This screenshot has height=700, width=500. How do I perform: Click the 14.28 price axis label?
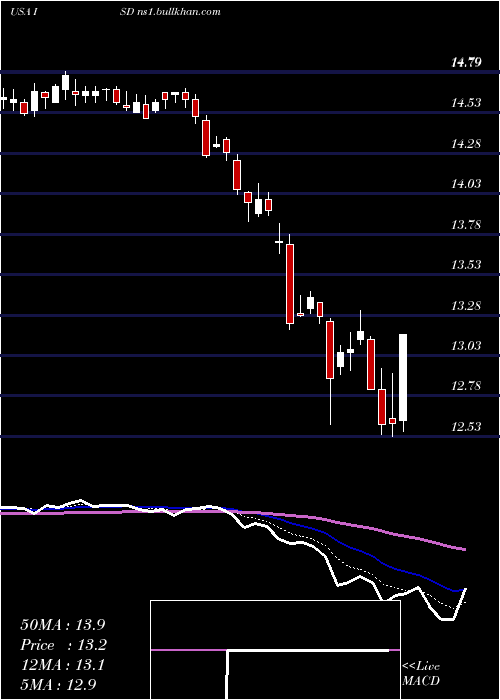pos(466,144)
